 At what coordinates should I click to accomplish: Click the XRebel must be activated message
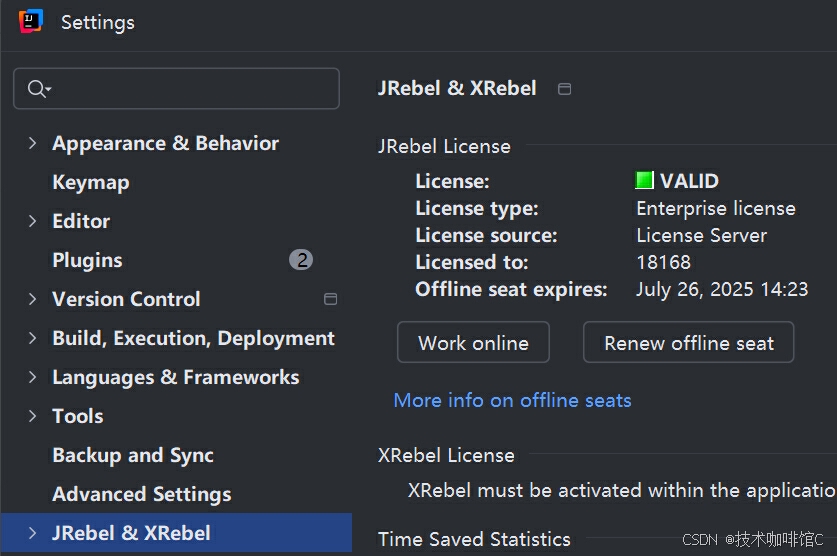click(622, 490)
